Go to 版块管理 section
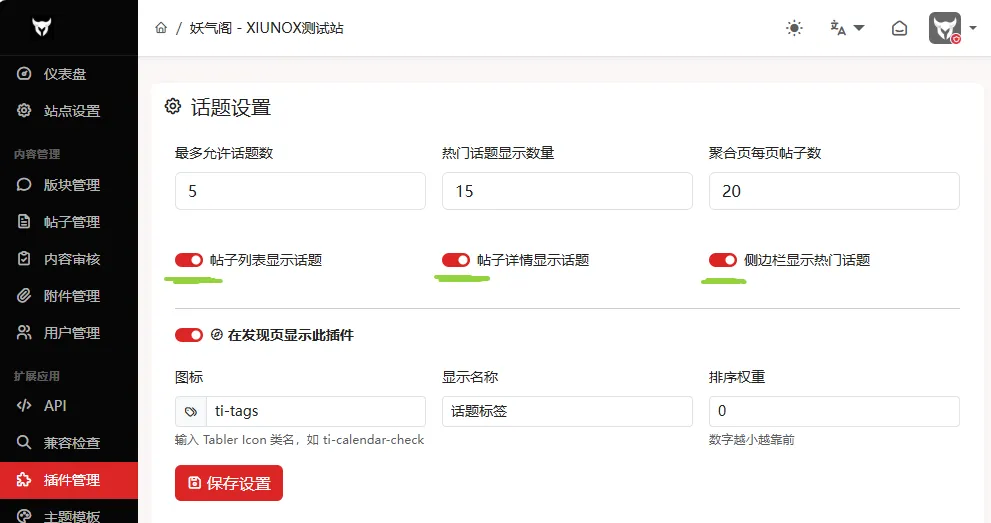The width and height of the screenshot is (991, 523). (x=69, y=185)
